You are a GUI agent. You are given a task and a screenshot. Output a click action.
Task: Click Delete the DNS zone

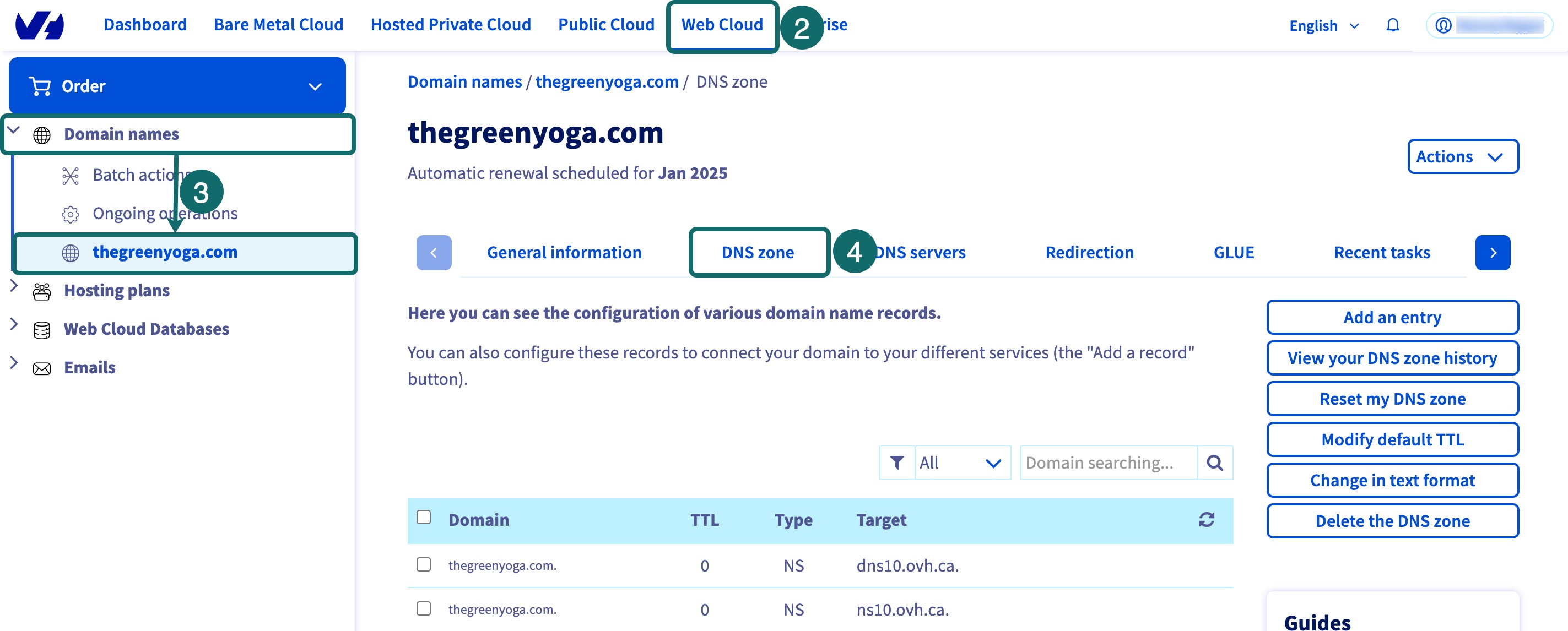pyautogui.click(x=1392, y=521)
